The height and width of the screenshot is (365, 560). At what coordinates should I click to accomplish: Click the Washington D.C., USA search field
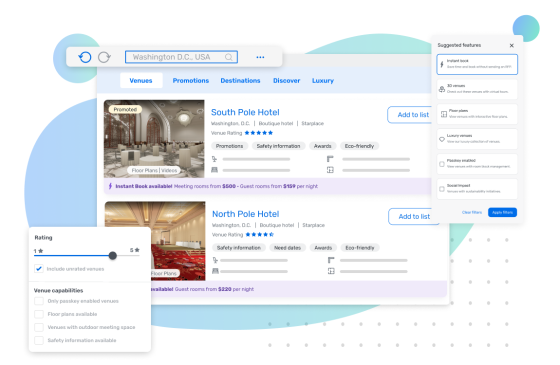coord(181,57)
